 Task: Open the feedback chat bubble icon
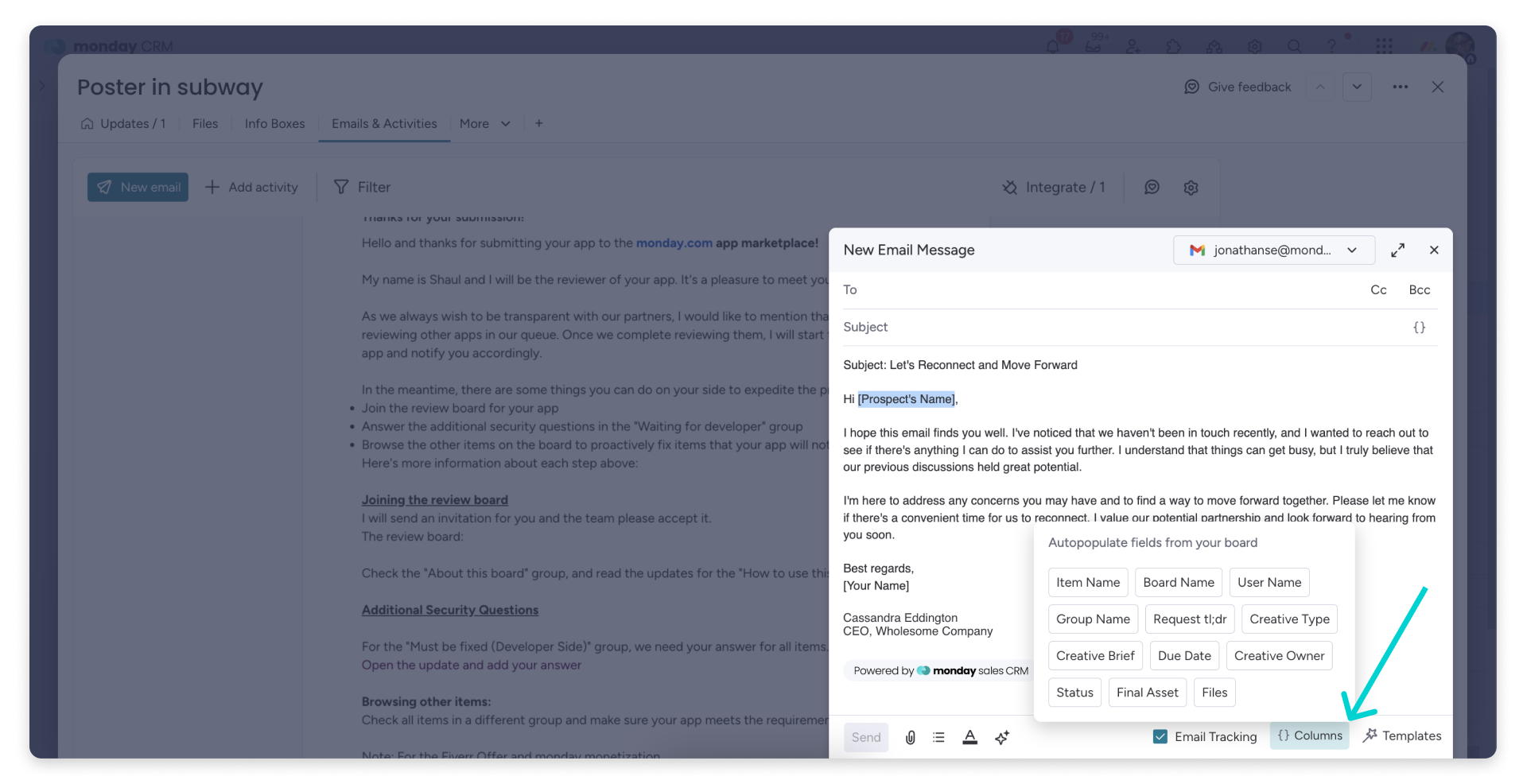(x=1152, y=187)
